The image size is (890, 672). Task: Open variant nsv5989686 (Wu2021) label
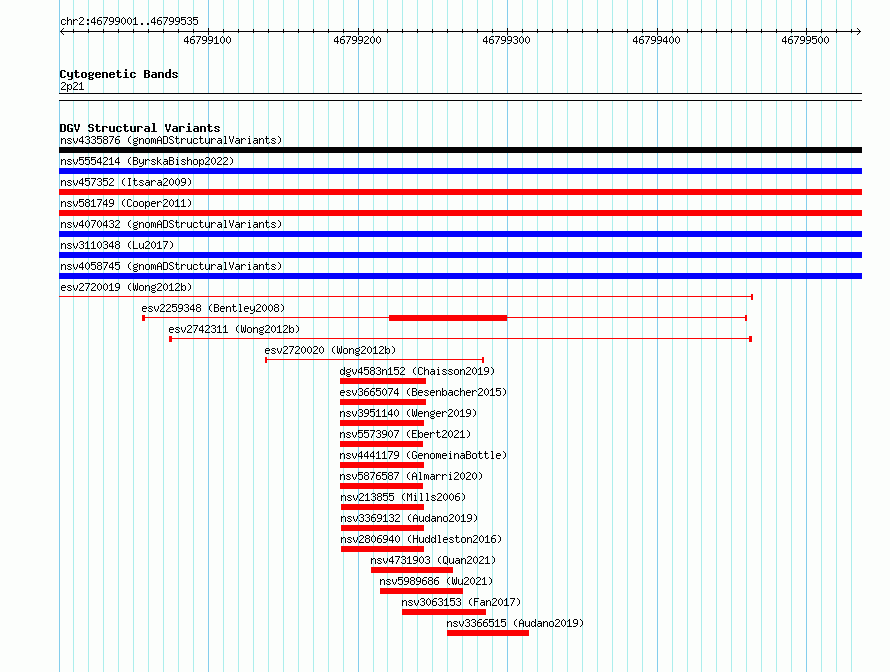(x=435, y=581)
